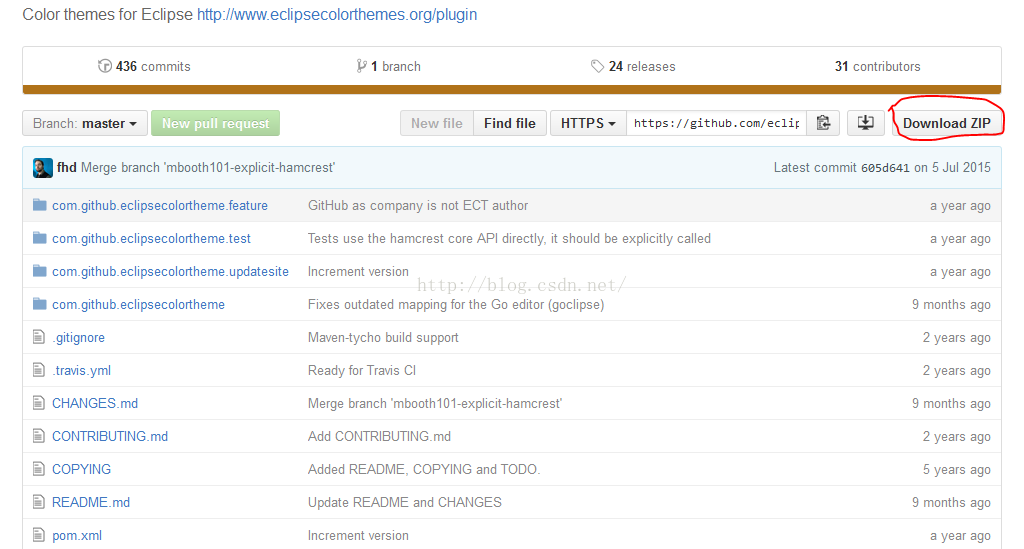1024x549 pixels.
Task: View the 24 releases
Action: 642,67
